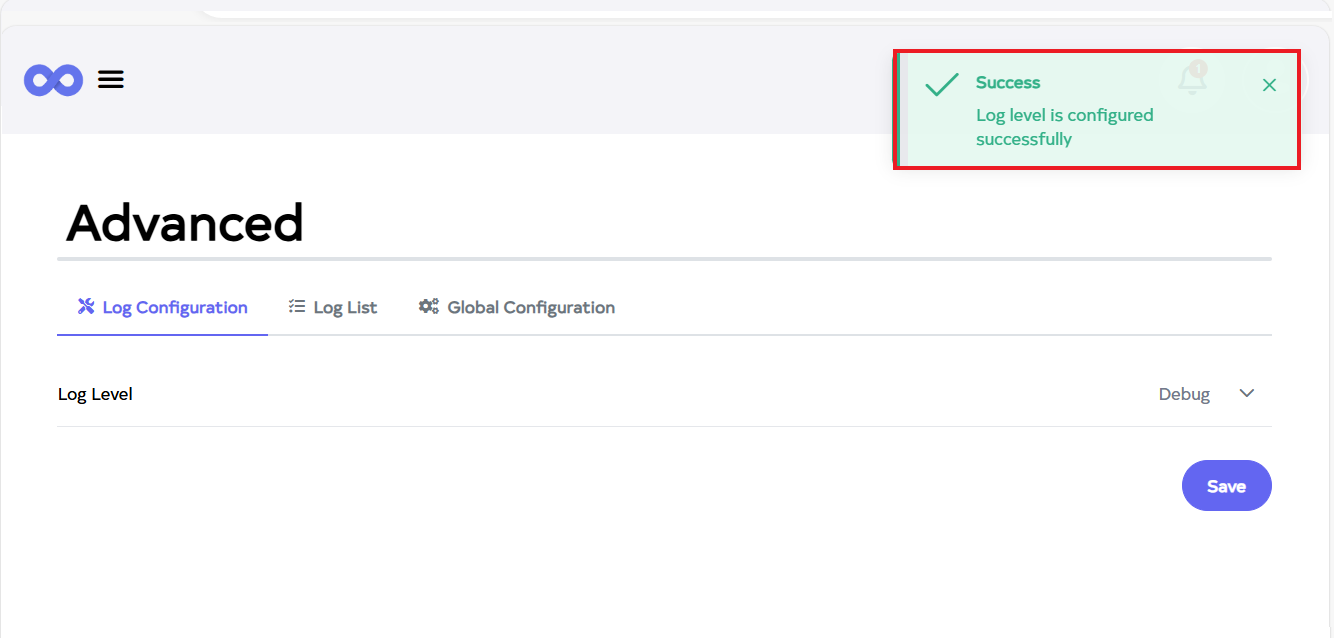Open the Global Configuration tab
This screenshot has width=1334, height=638.
point(530,307)
